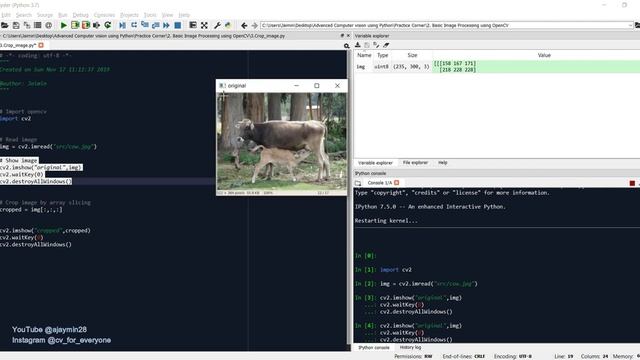Open the Tools menu

point(150,15)
